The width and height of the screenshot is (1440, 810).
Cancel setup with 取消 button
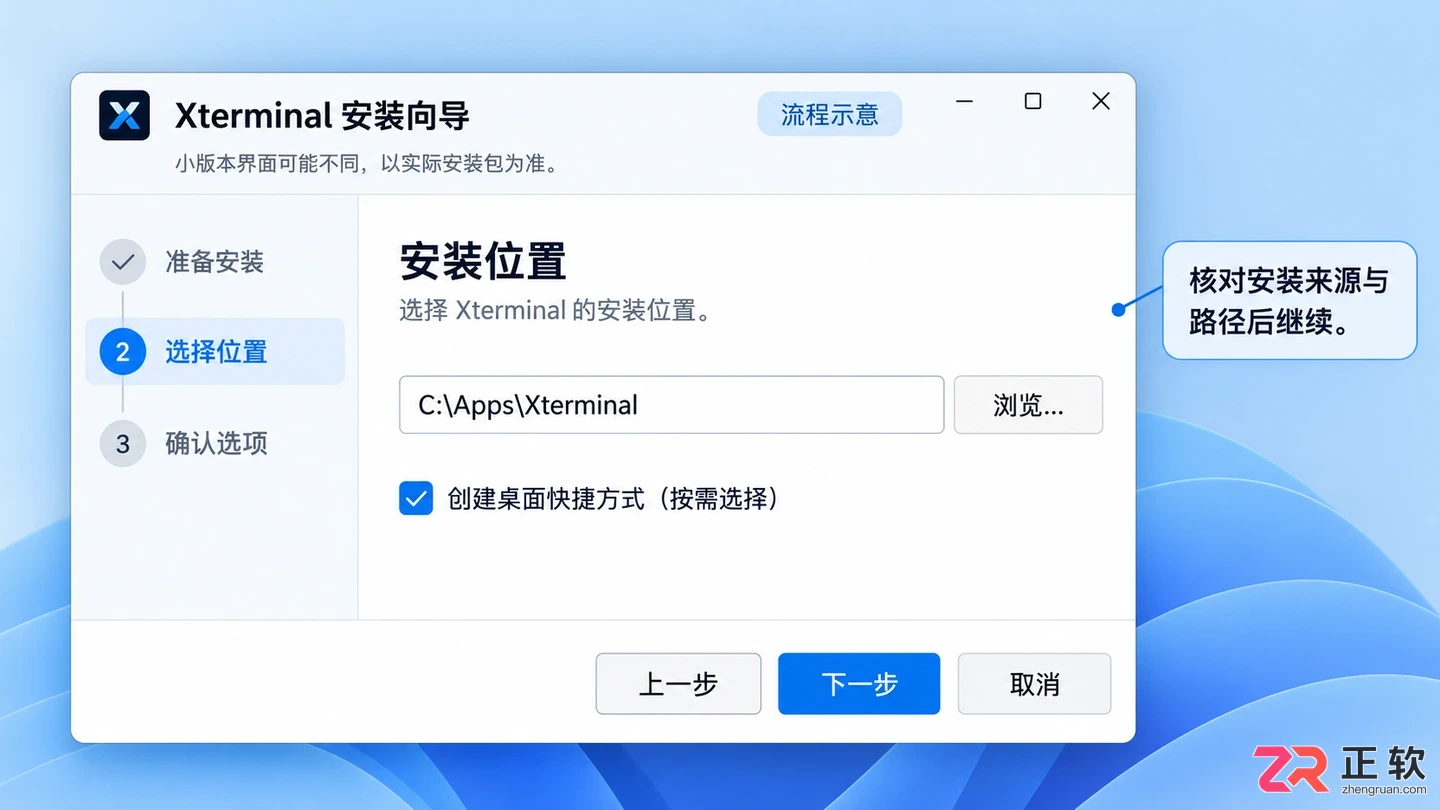click(x=1034, y=684)
